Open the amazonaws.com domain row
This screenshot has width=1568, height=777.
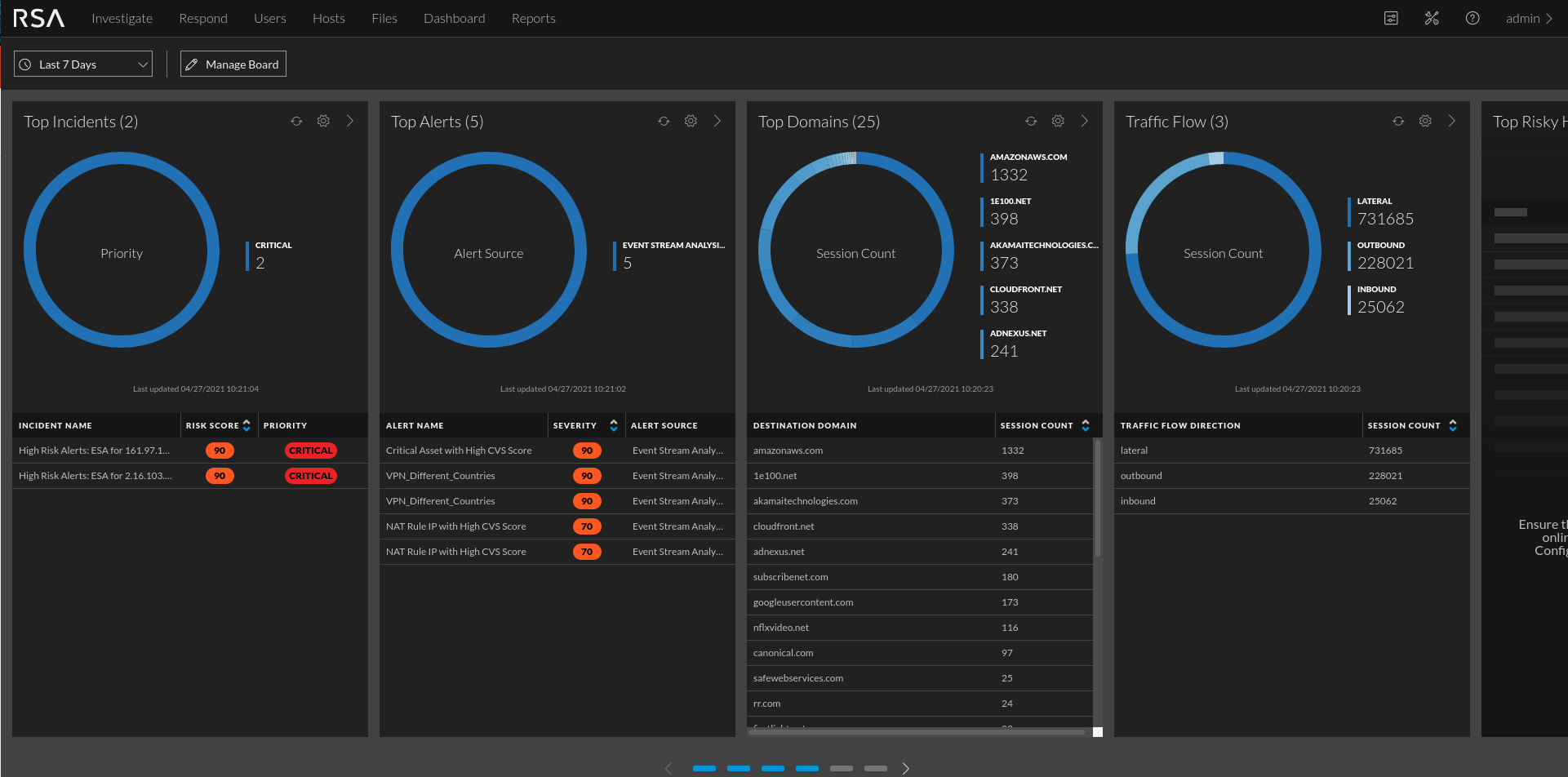(x=788, y=451)
